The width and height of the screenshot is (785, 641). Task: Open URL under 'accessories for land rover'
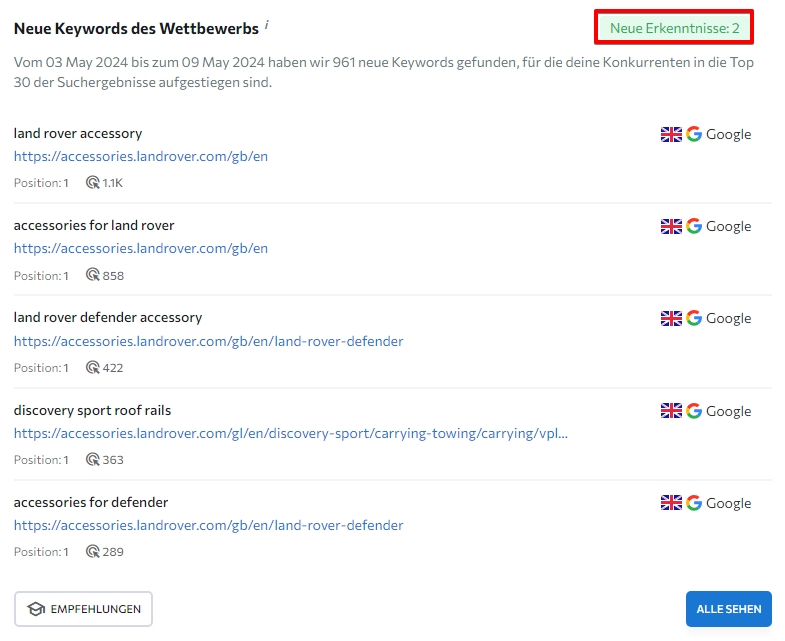141,248
